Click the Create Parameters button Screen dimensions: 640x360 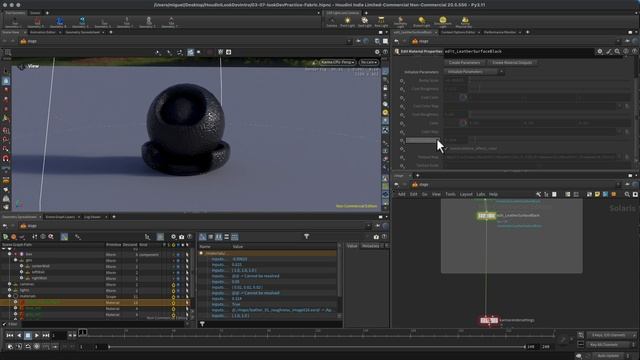pyautogui.click(x=464, y=63)
